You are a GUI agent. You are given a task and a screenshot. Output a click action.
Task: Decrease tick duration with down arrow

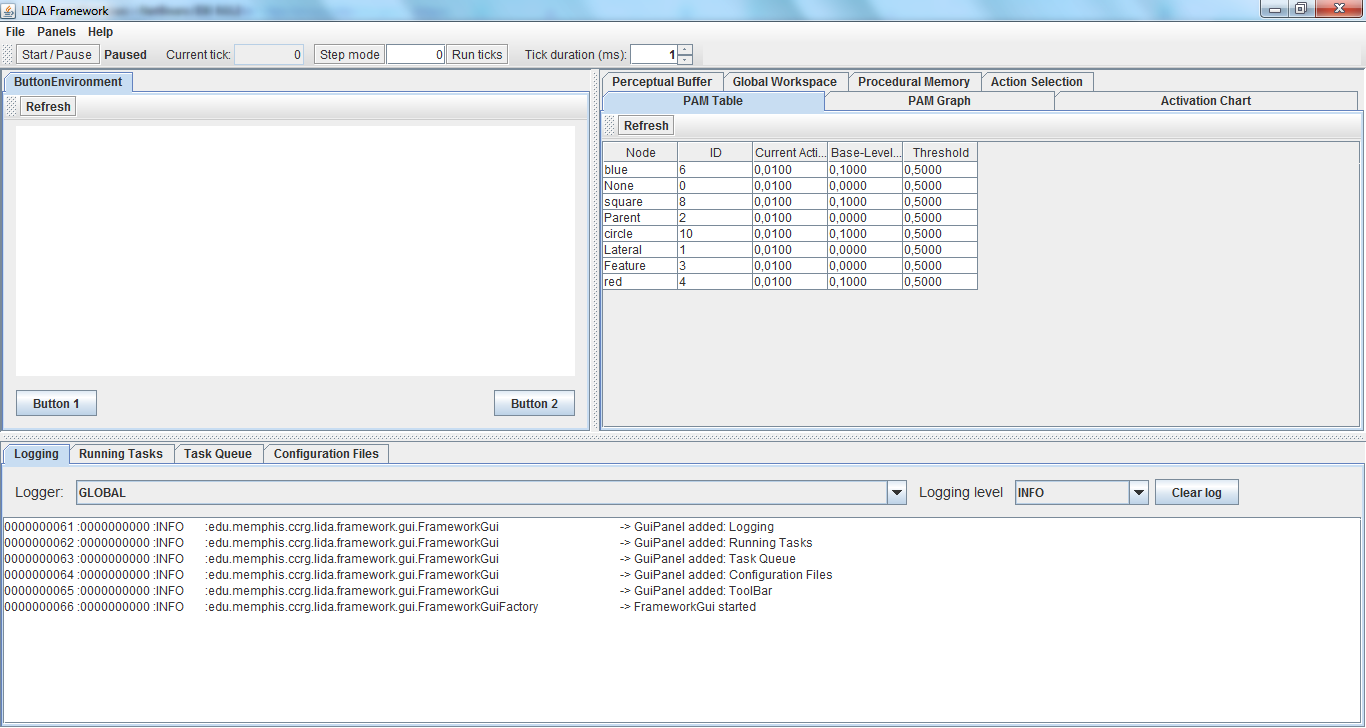[x=685, y=60]
